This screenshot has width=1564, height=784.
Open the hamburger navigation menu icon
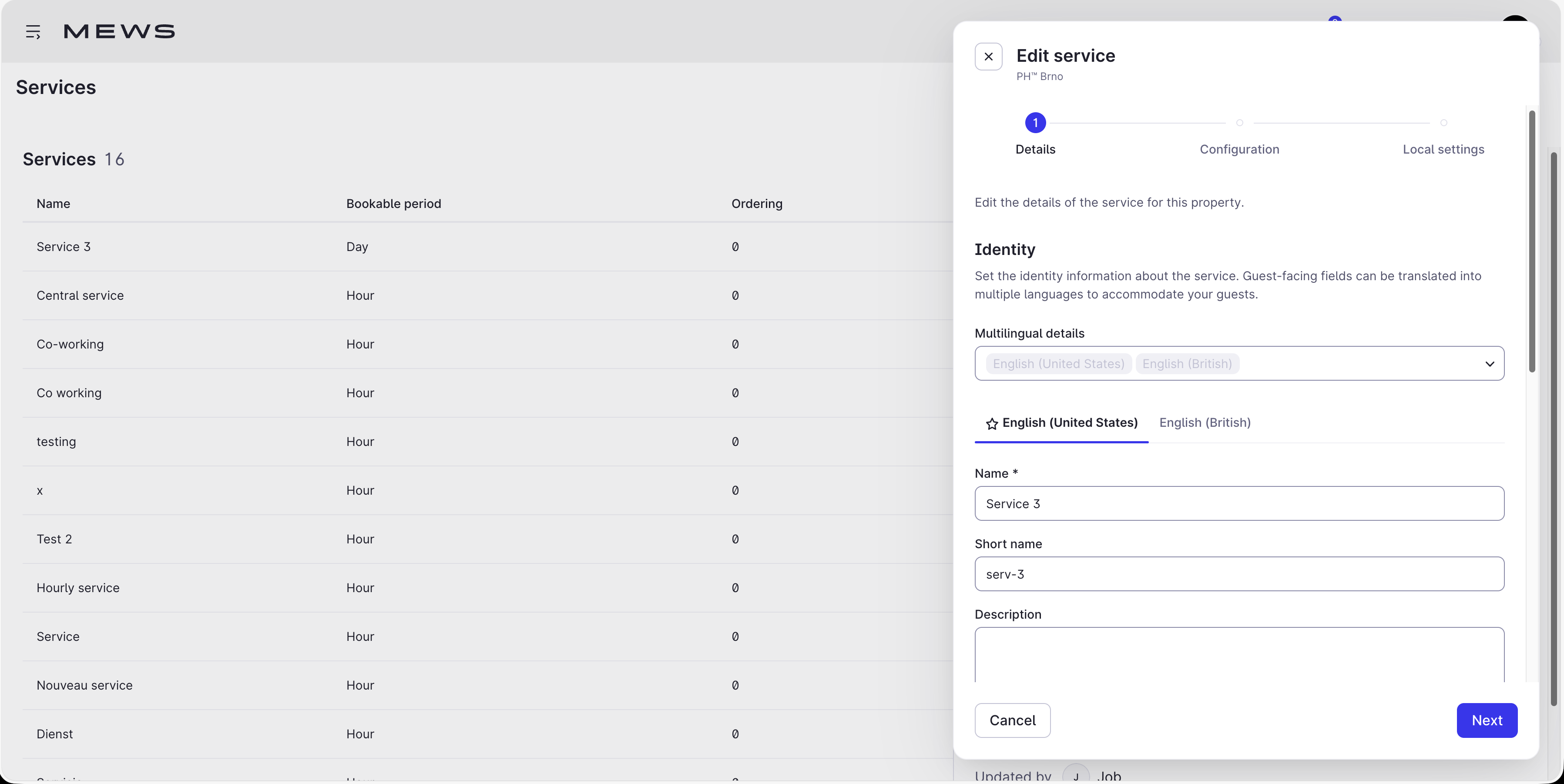coord(33,32)
